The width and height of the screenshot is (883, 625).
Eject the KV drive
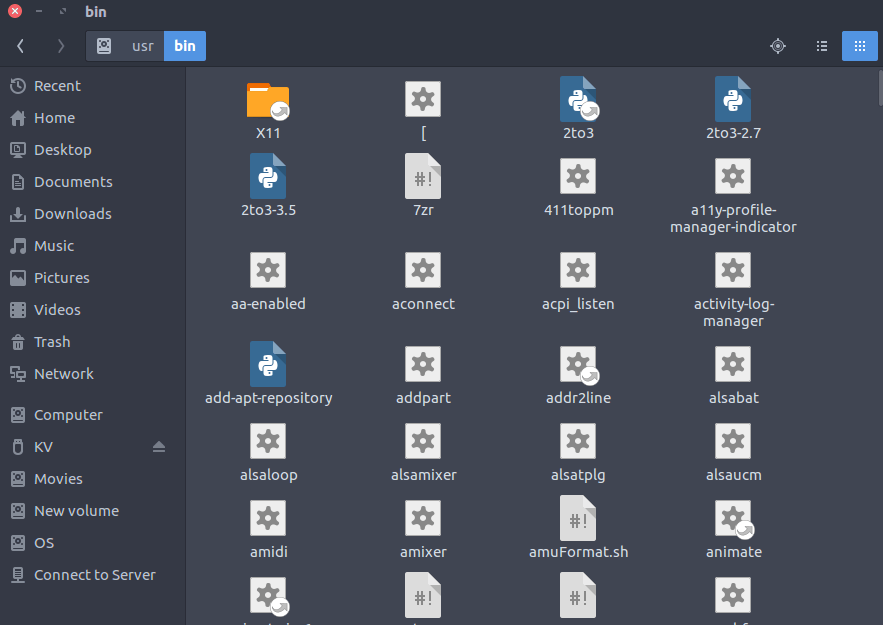tap(159, 446)
